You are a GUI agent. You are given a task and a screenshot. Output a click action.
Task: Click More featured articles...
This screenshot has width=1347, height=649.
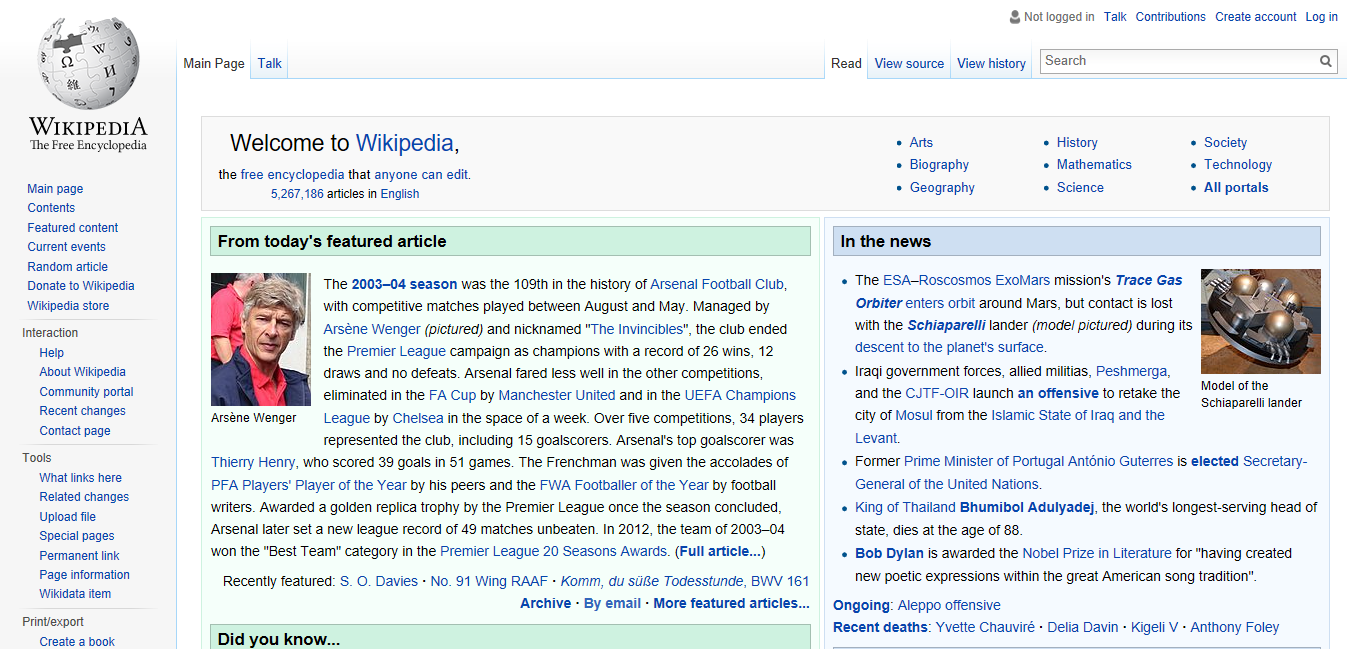(731, 603)
